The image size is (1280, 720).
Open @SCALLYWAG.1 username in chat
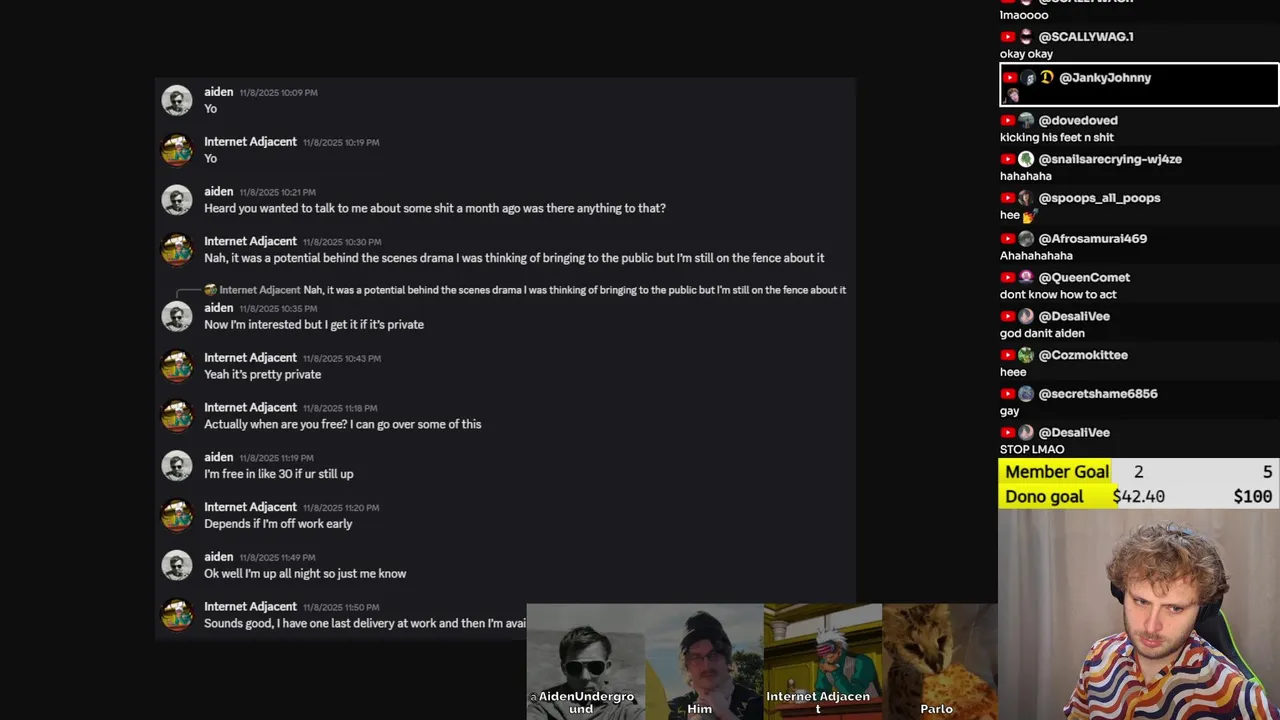[1086, 37]
